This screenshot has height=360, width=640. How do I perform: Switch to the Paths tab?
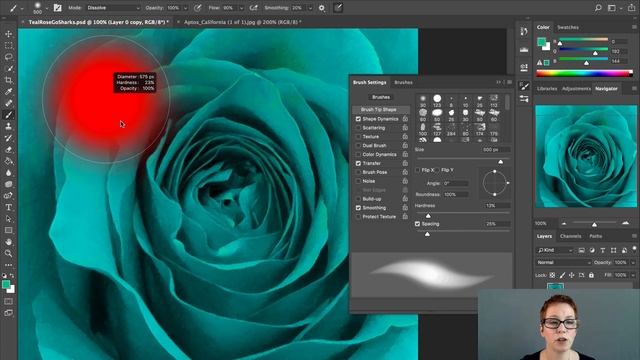[595, 236]
